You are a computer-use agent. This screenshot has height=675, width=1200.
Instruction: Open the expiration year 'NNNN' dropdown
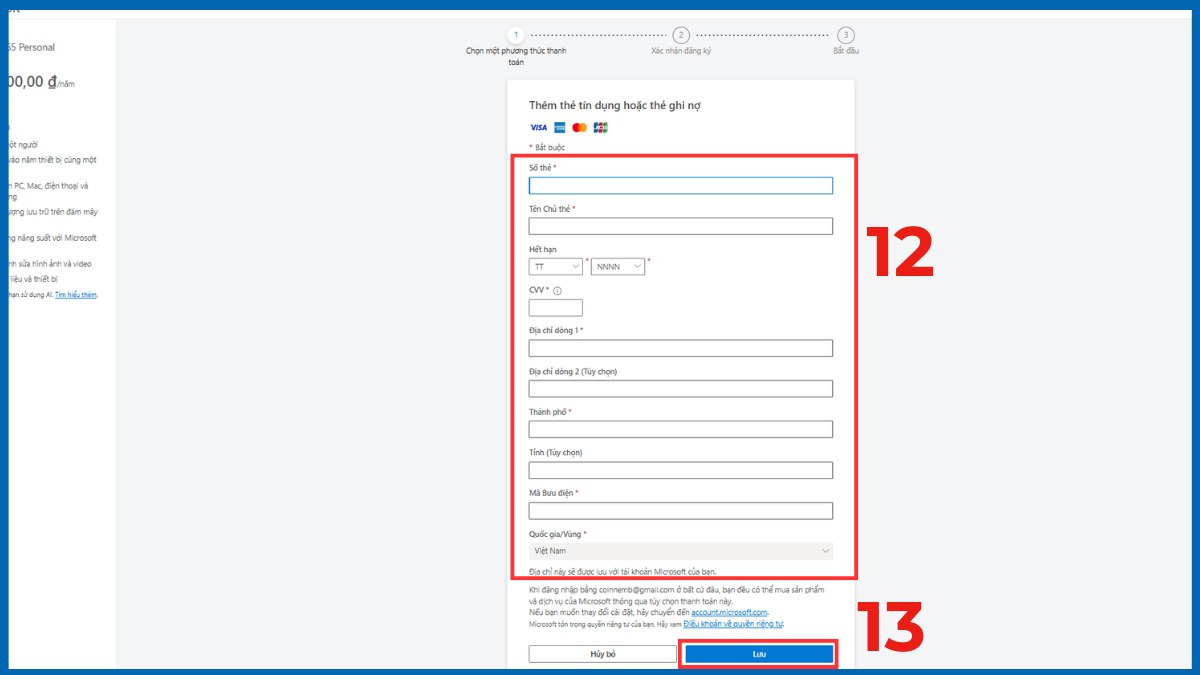[616, 266]
